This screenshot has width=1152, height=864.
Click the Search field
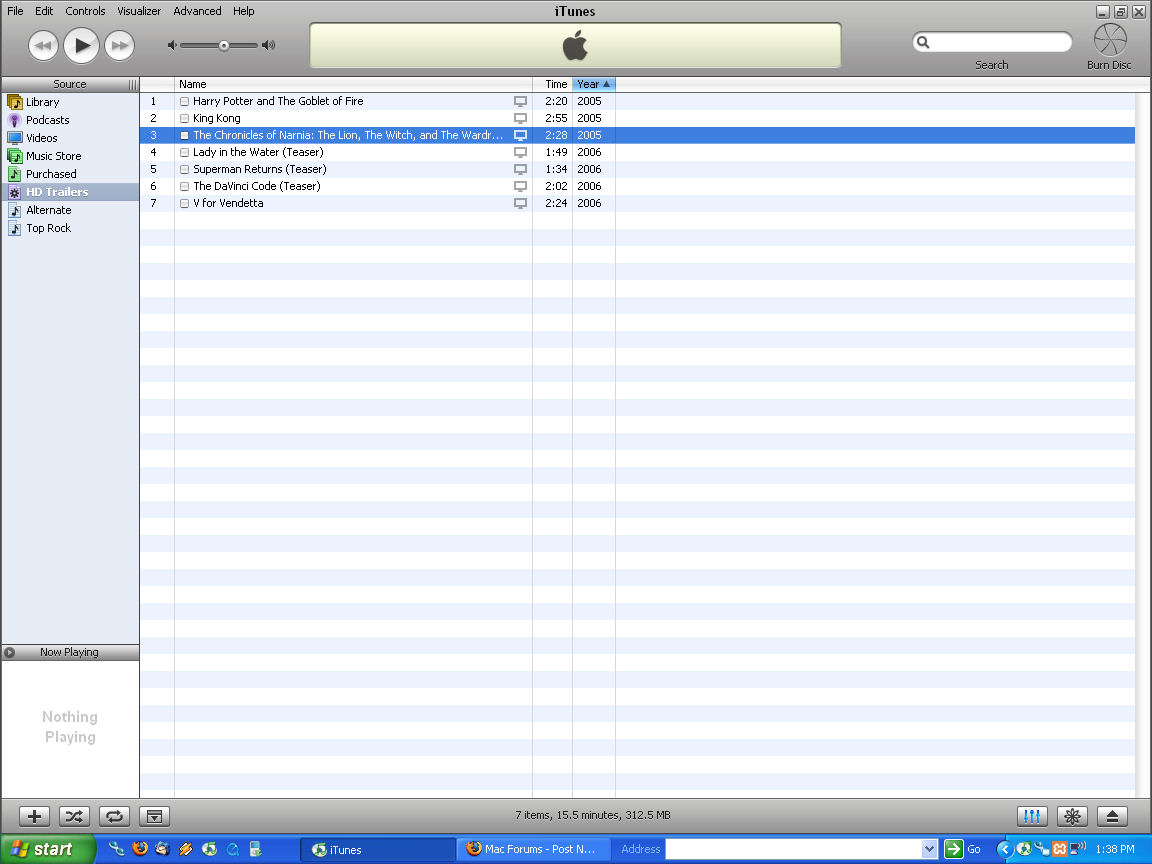(x=992, y=43)
